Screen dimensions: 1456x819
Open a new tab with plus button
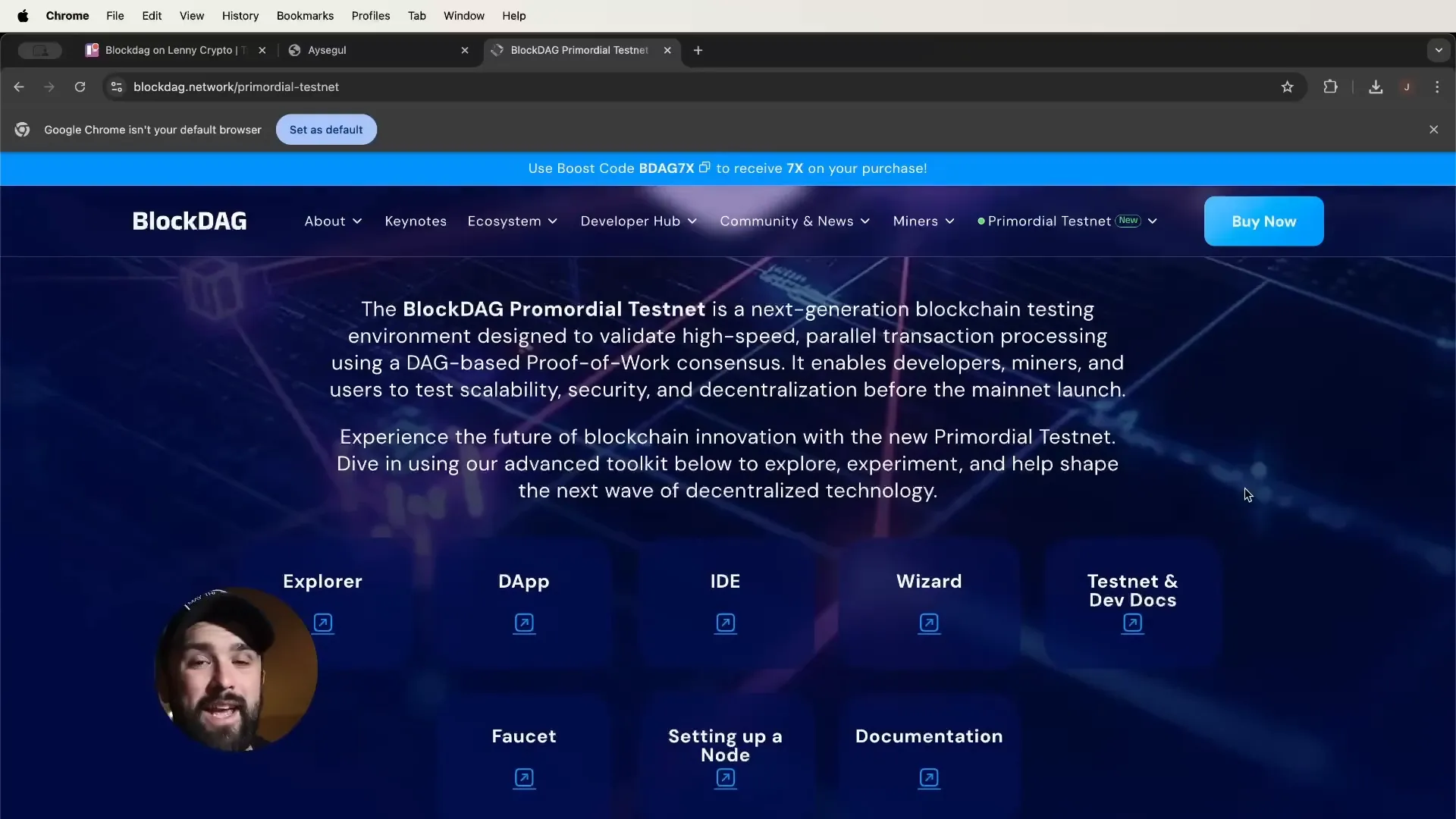click(698, 50)
